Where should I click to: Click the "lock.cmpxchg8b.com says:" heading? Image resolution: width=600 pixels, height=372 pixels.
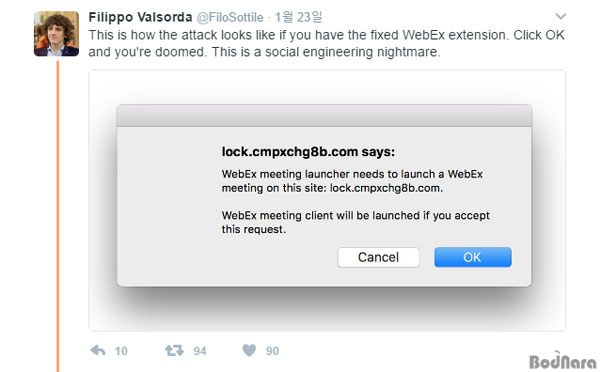308,152
